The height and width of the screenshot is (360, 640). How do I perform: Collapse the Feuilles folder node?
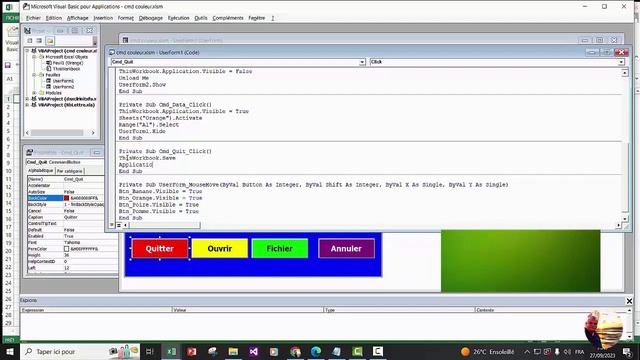(x=34, y=75)
